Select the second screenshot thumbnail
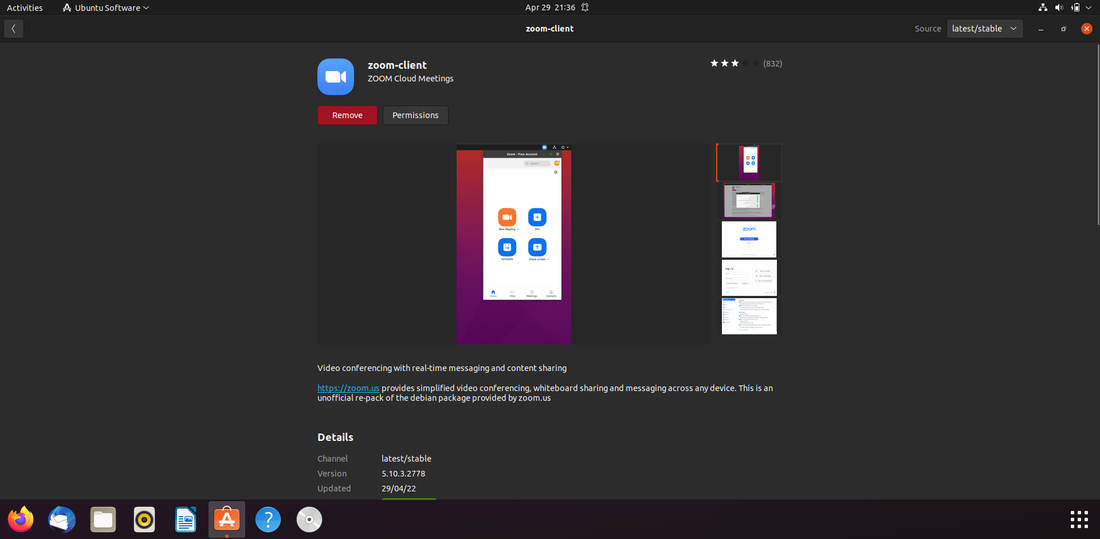This screenshot has height=539, width=1100. [x=749, y=201]
